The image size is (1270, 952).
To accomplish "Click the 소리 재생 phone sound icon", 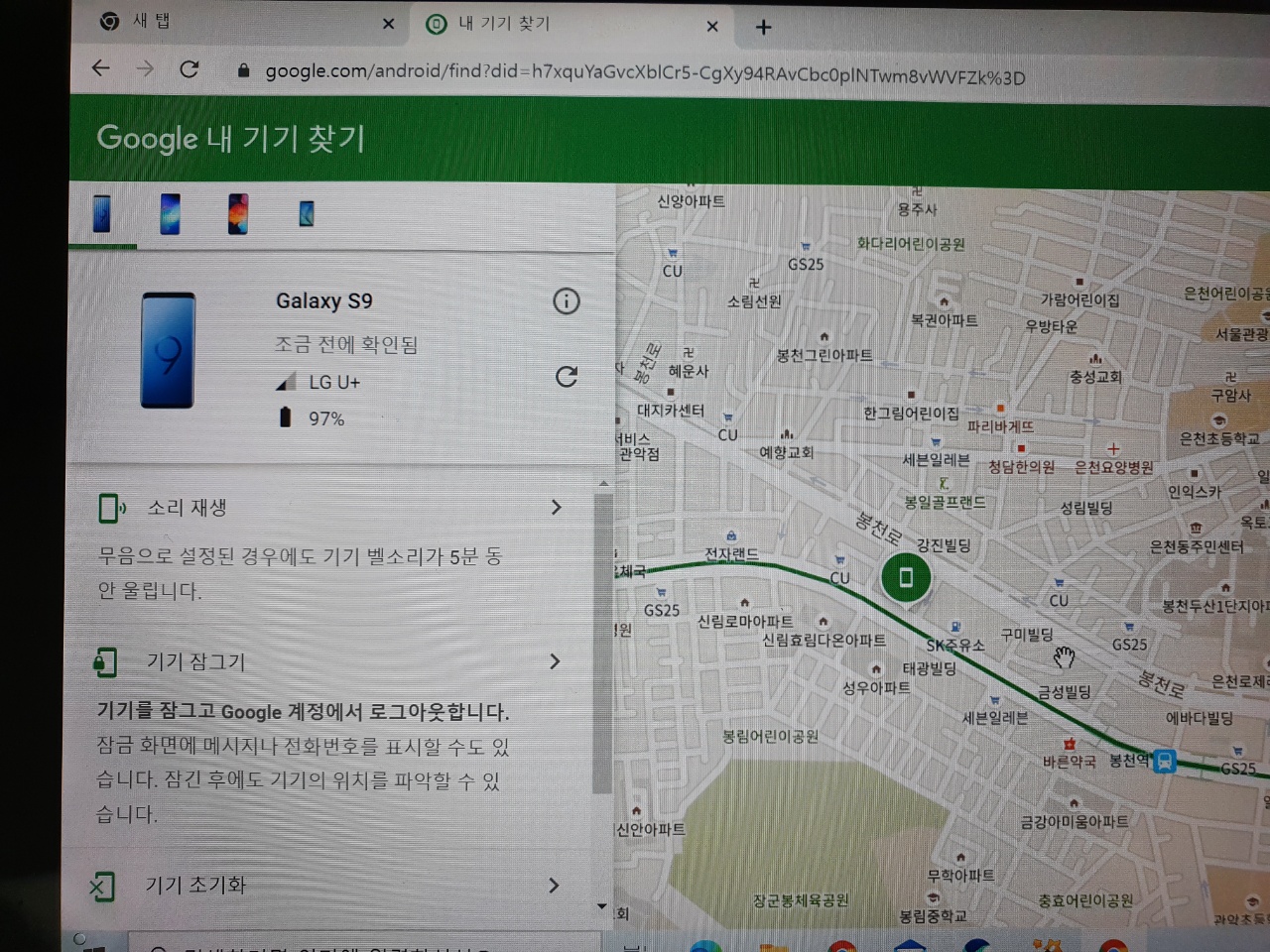I will coord(112,508).
